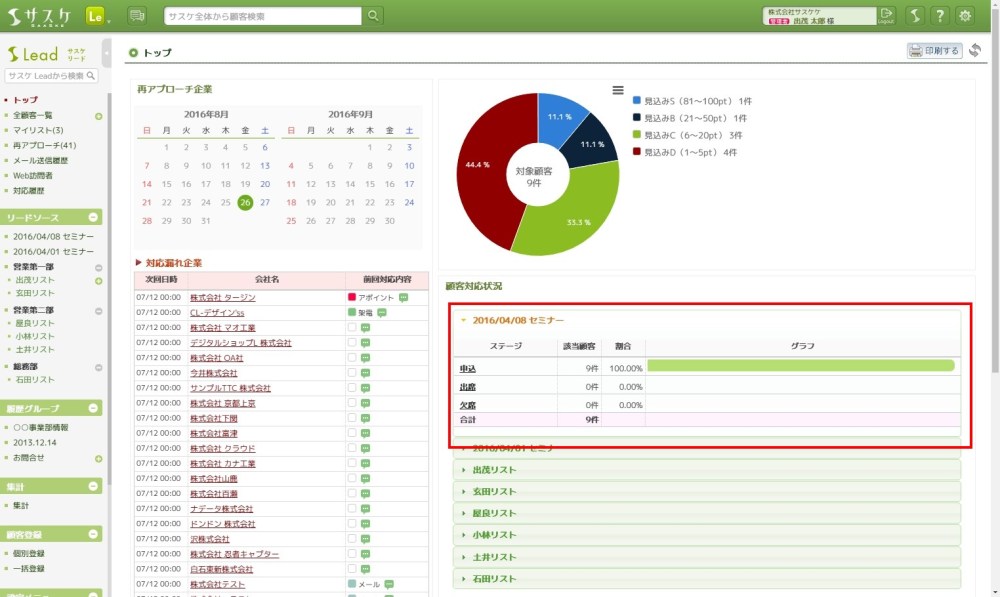
Task: Click the search magnifier button in header
Action: pos(374,16)
